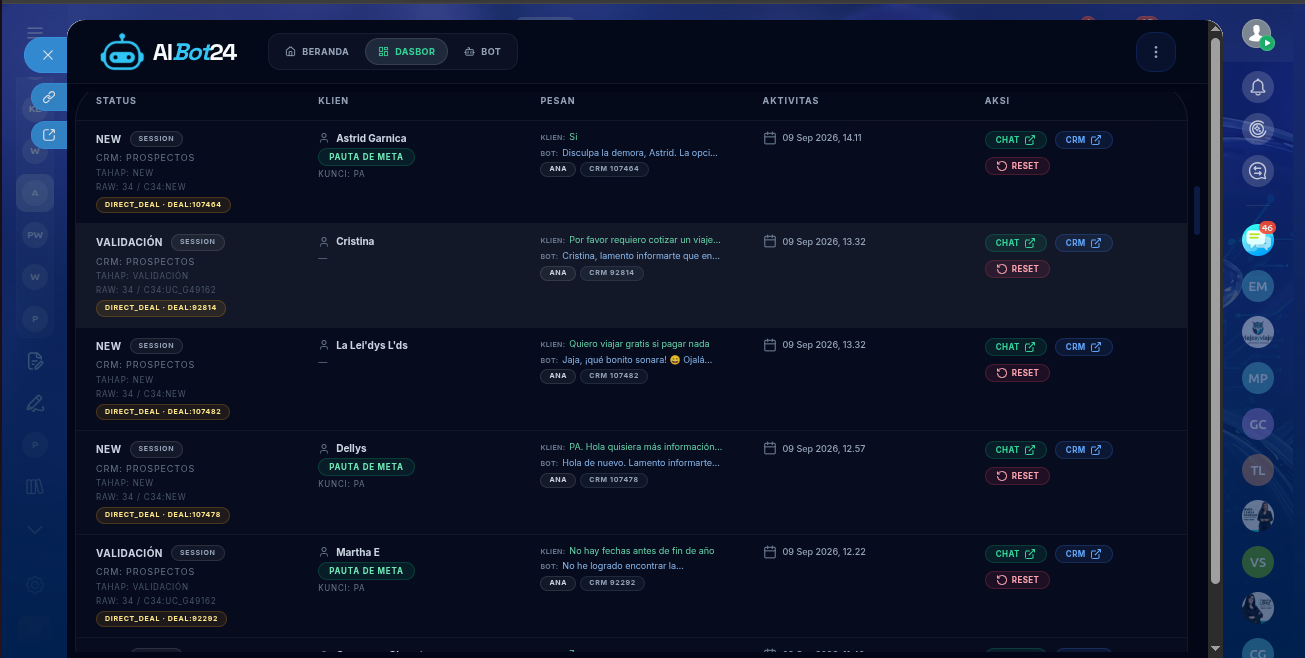This screenshot has height=658, width=1305.
Task: Click Reset in Martha E's row
Action: point(1017,580)
